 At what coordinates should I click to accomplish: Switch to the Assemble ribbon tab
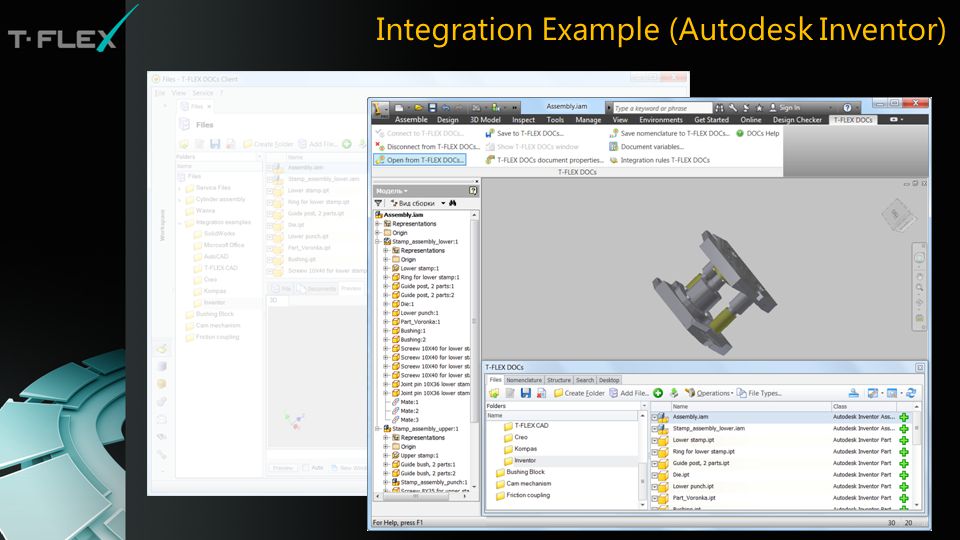(411, 120)
